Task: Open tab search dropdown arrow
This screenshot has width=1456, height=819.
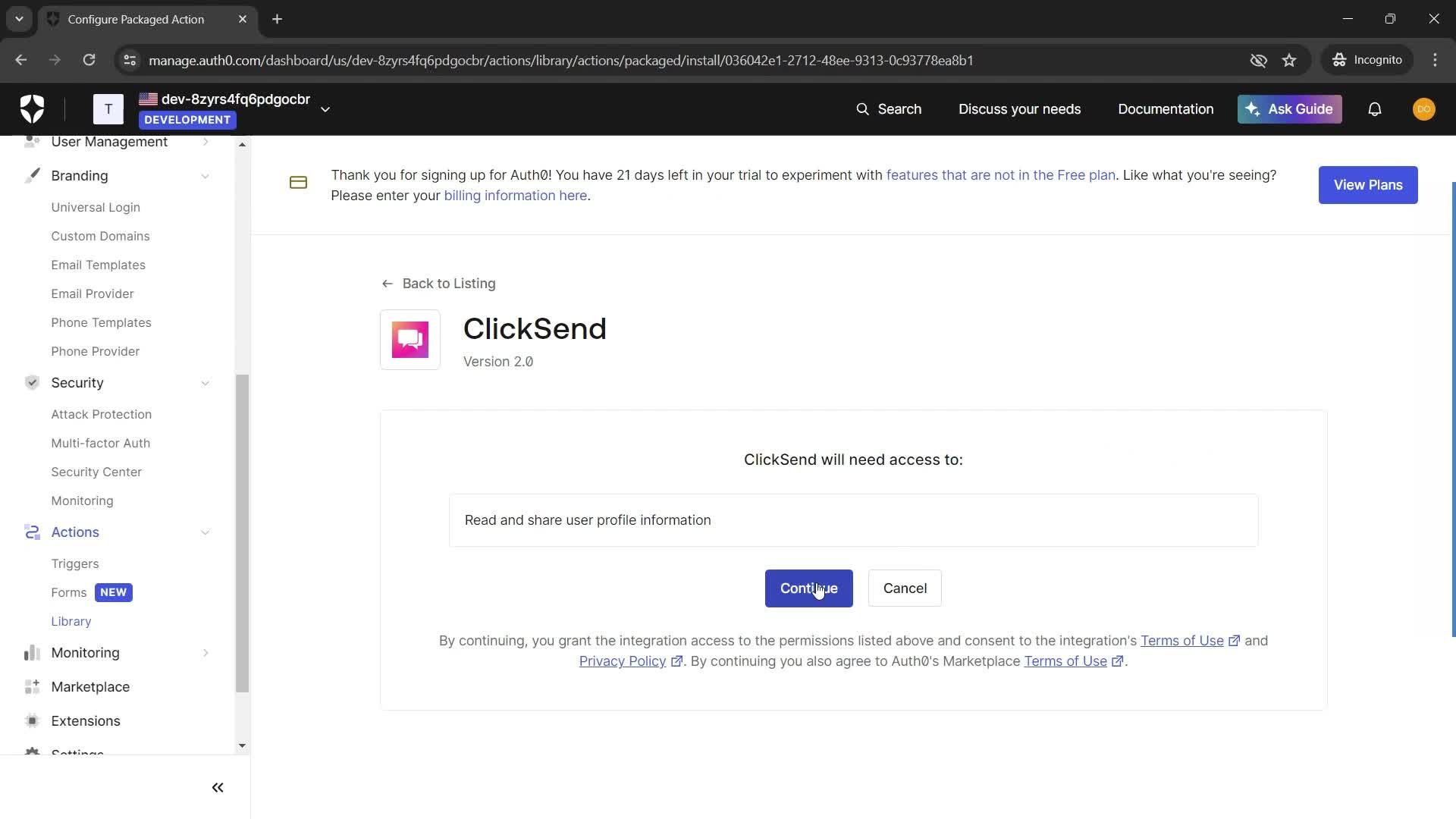Action: (19, 19)
